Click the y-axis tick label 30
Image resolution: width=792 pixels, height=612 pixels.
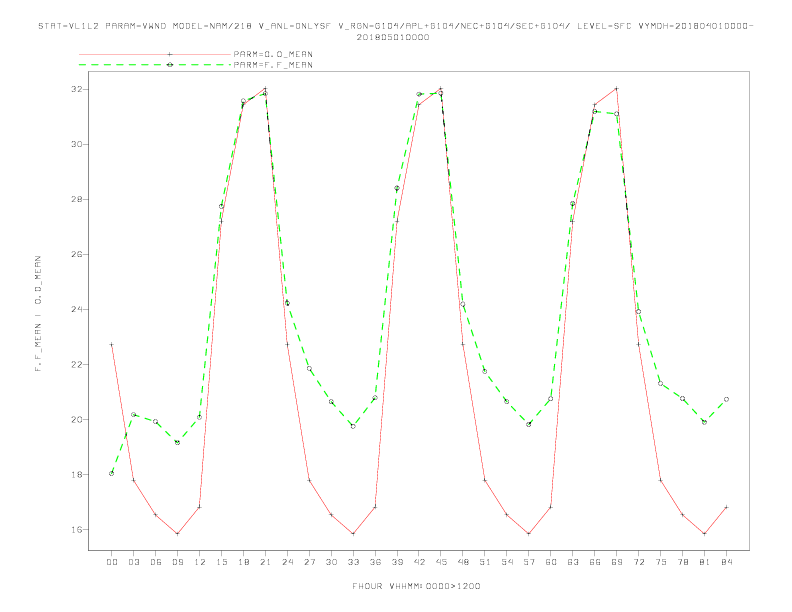pyautogui.click(x=77, y=144)
